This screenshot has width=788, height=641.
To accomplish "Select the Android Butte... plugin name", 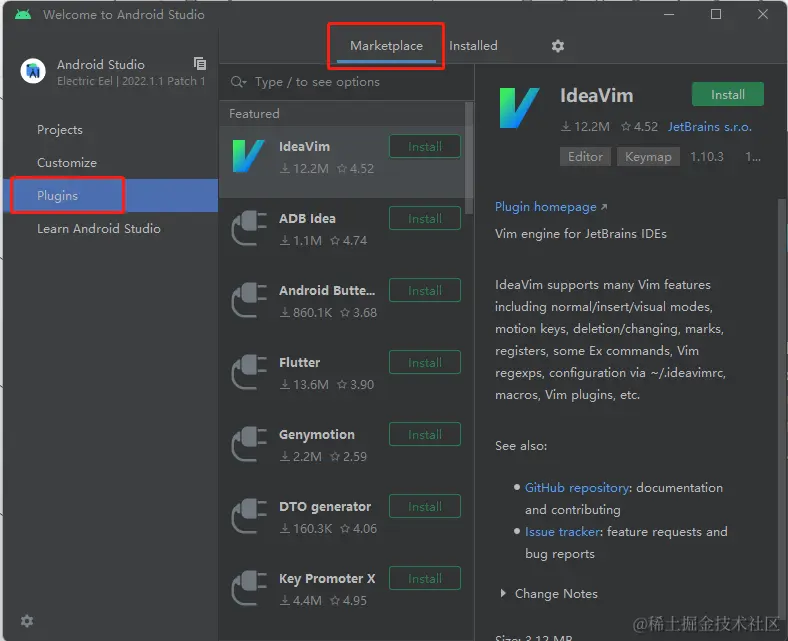I will (327, 290).
